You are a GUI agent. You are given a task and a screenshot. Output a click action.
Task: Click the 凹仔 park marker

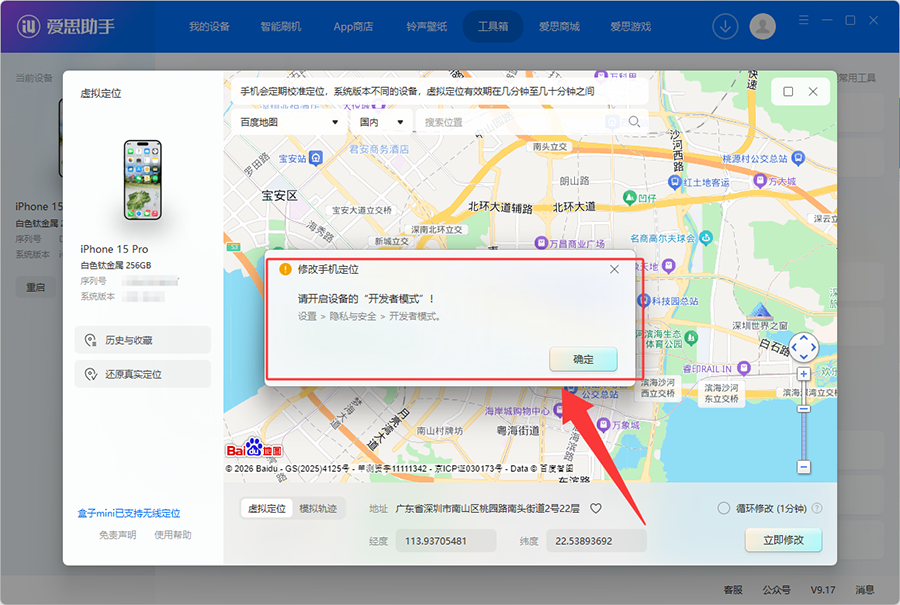pyautogui.click(x=630, y=198)
